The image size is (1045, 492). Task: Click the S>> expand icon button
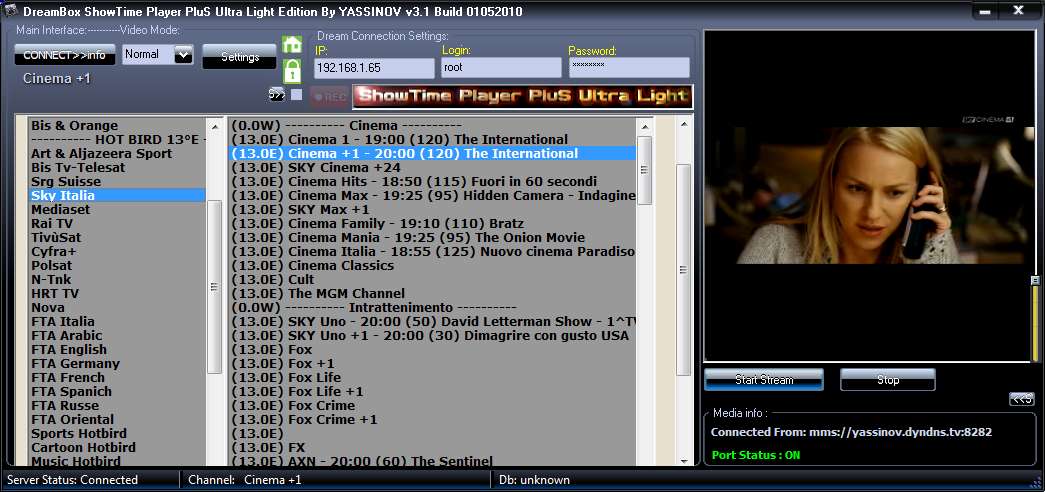click(277, 94)
